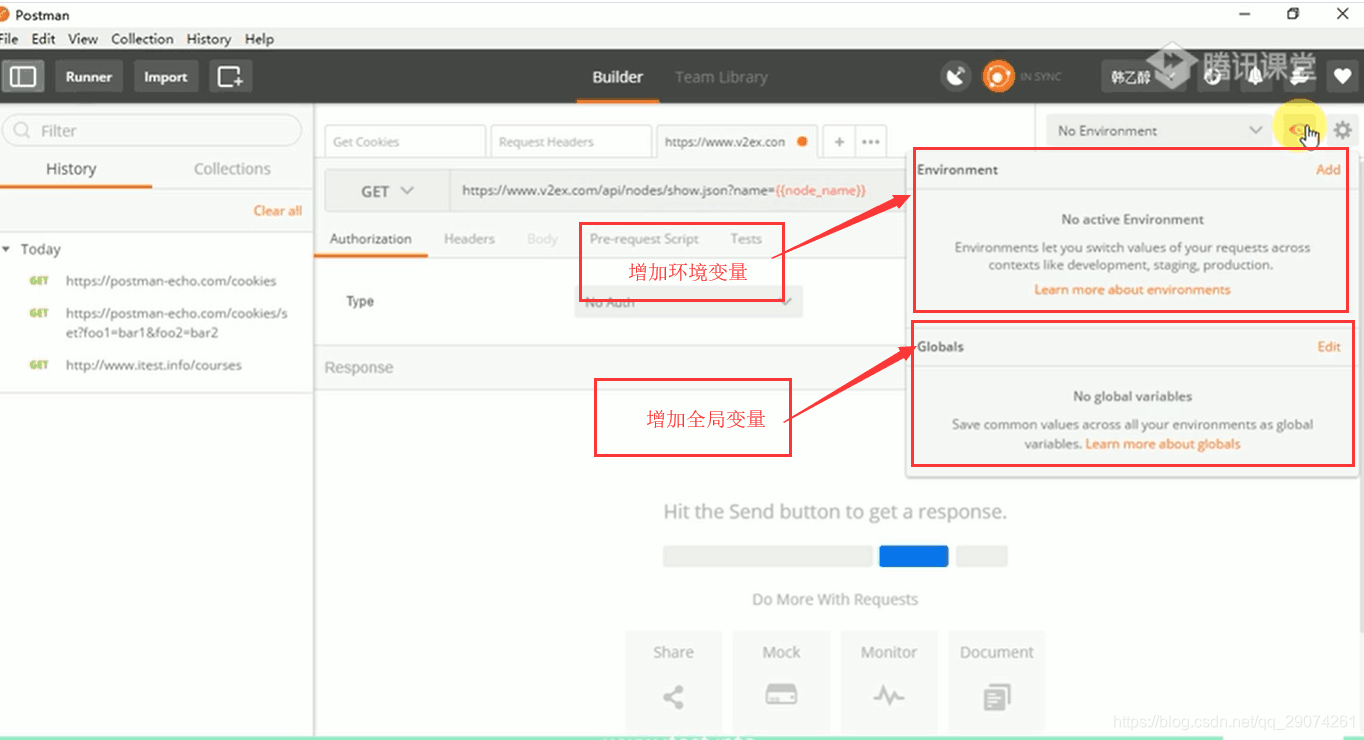
Task: Select the Collections sidebar tab
Action: (232, 169)
